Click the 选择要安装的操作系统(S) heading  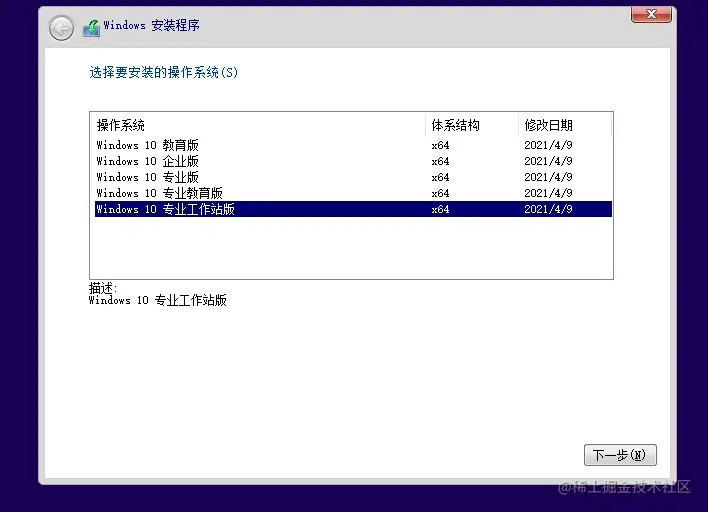click(x=163, y=72)
